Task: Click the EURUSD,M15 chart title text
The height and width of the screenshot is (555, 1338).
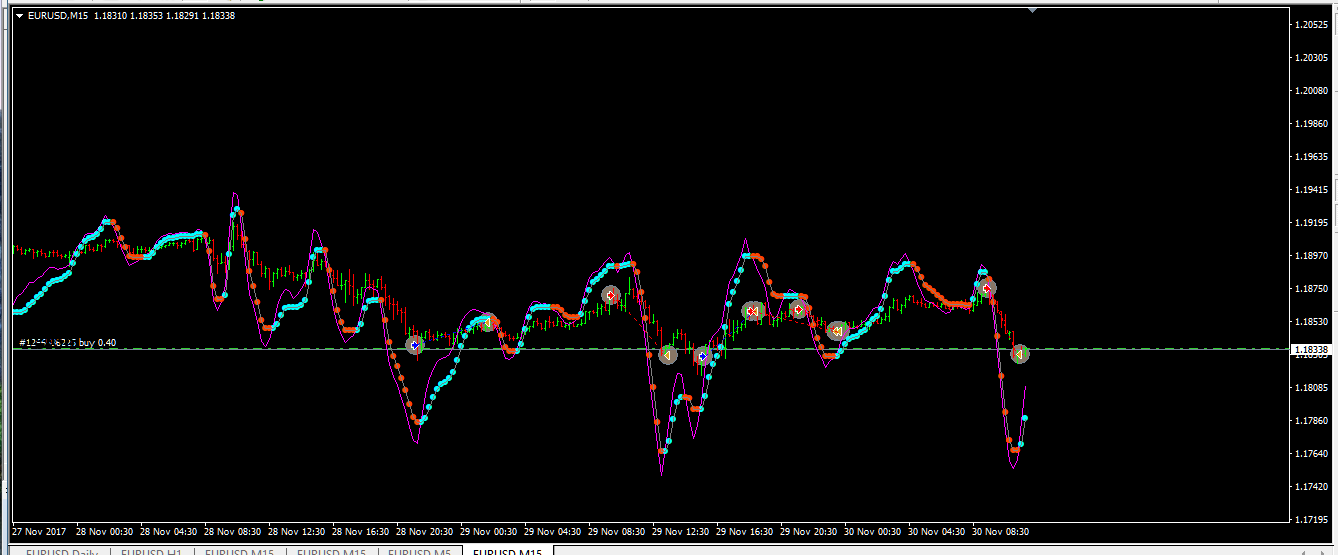Action: pyautogui.click(x=58, y=16)
